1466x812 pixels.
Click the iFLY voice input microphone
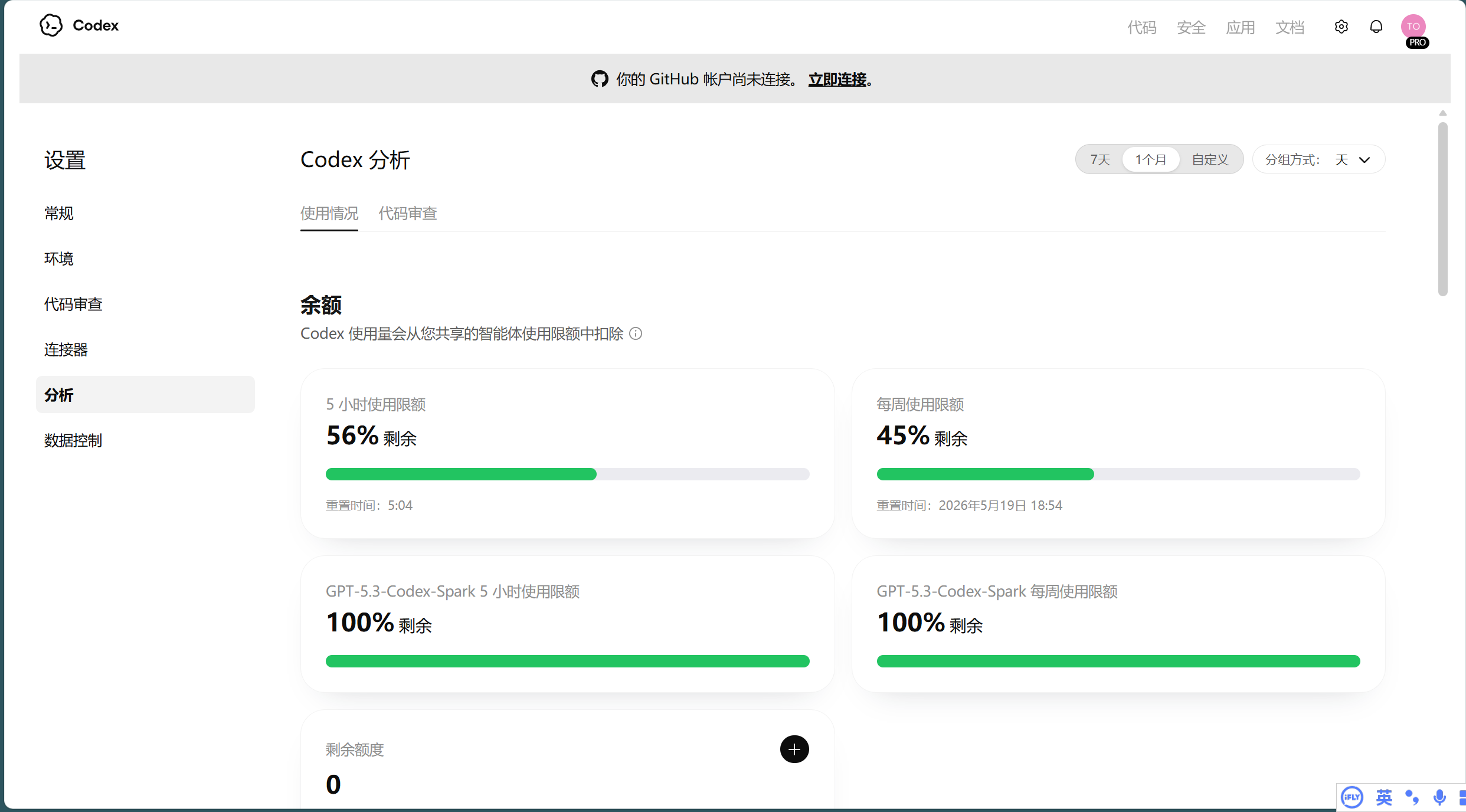(x=1440, y=798)
